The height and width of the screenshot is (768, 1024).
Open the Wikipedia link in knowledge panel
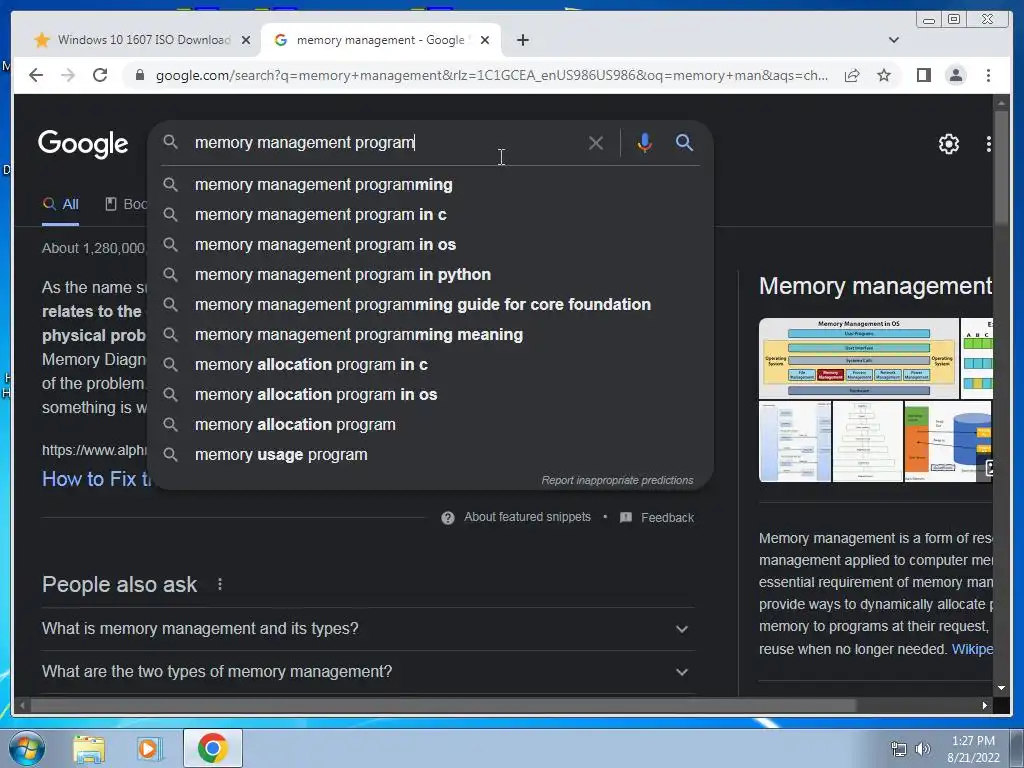click(972, 649)
